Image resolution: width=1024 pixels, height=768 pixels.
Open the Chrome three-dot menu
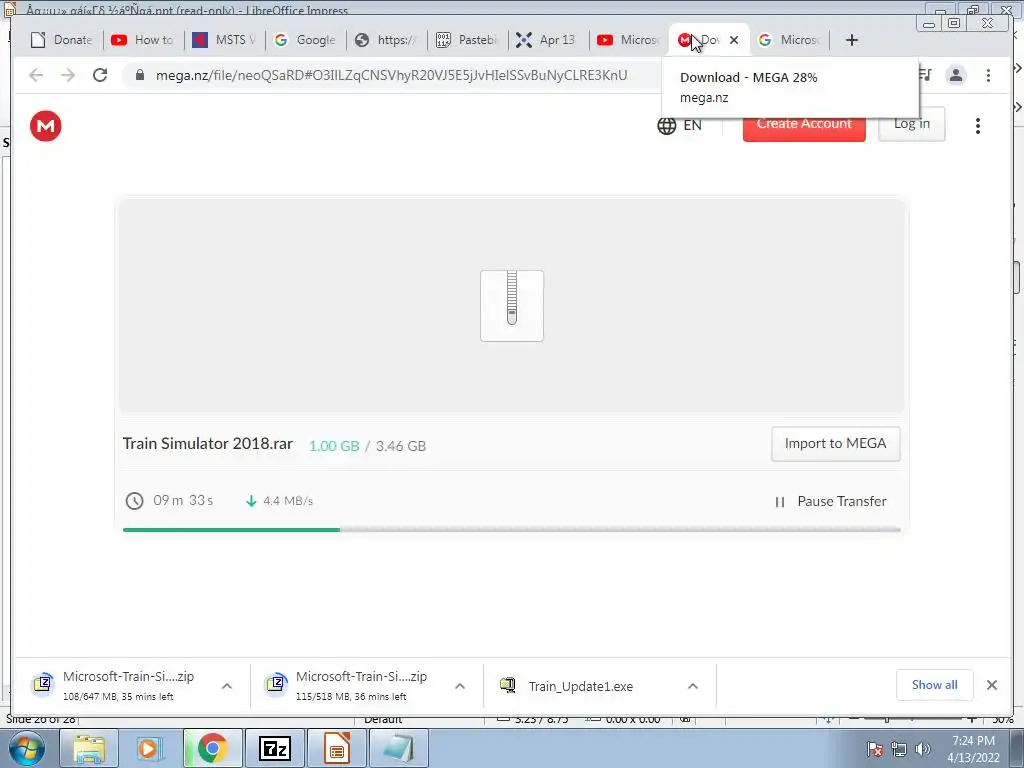988,76
